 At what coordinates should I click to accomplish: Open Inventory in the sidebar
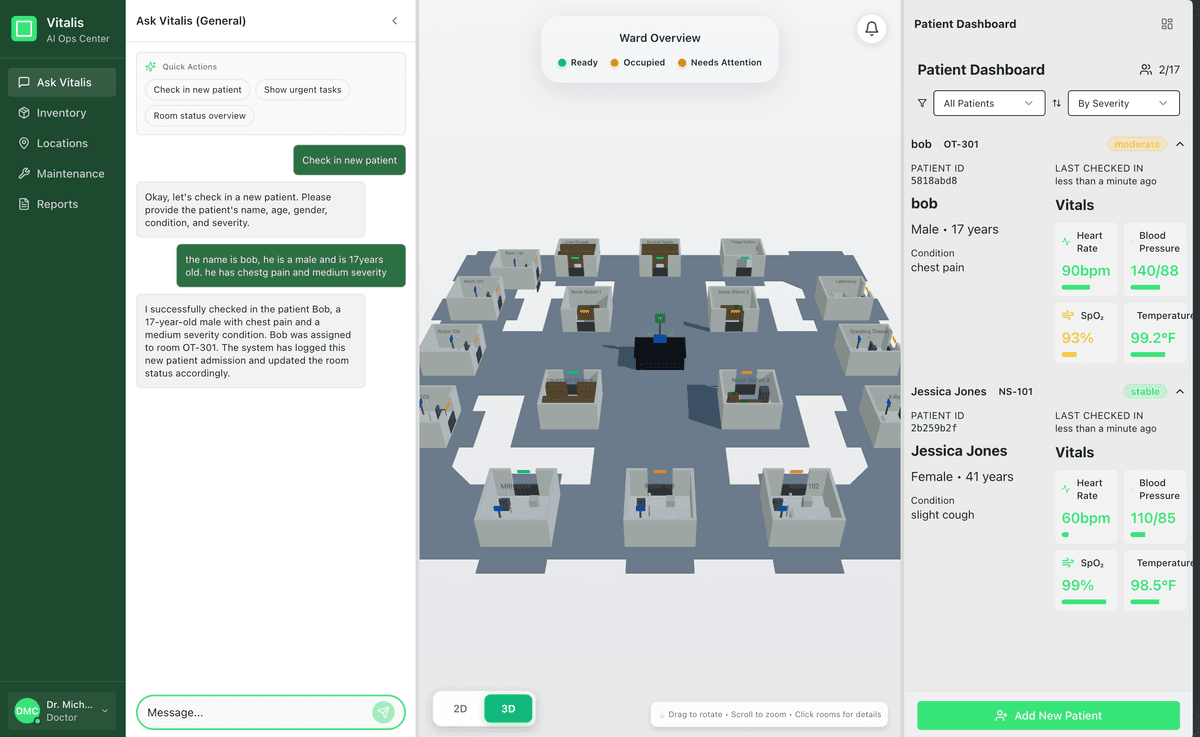point(61,113)
